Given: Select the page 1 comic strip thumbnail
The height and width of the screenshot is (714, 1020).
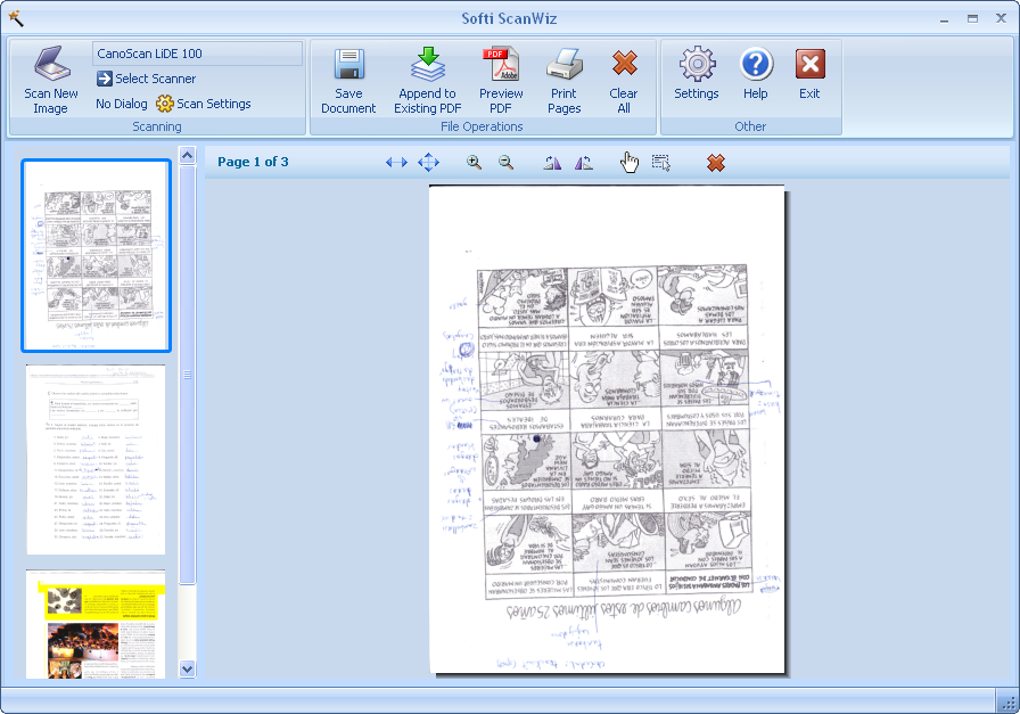Looking at the screenshot, I should tap(96, 256).
